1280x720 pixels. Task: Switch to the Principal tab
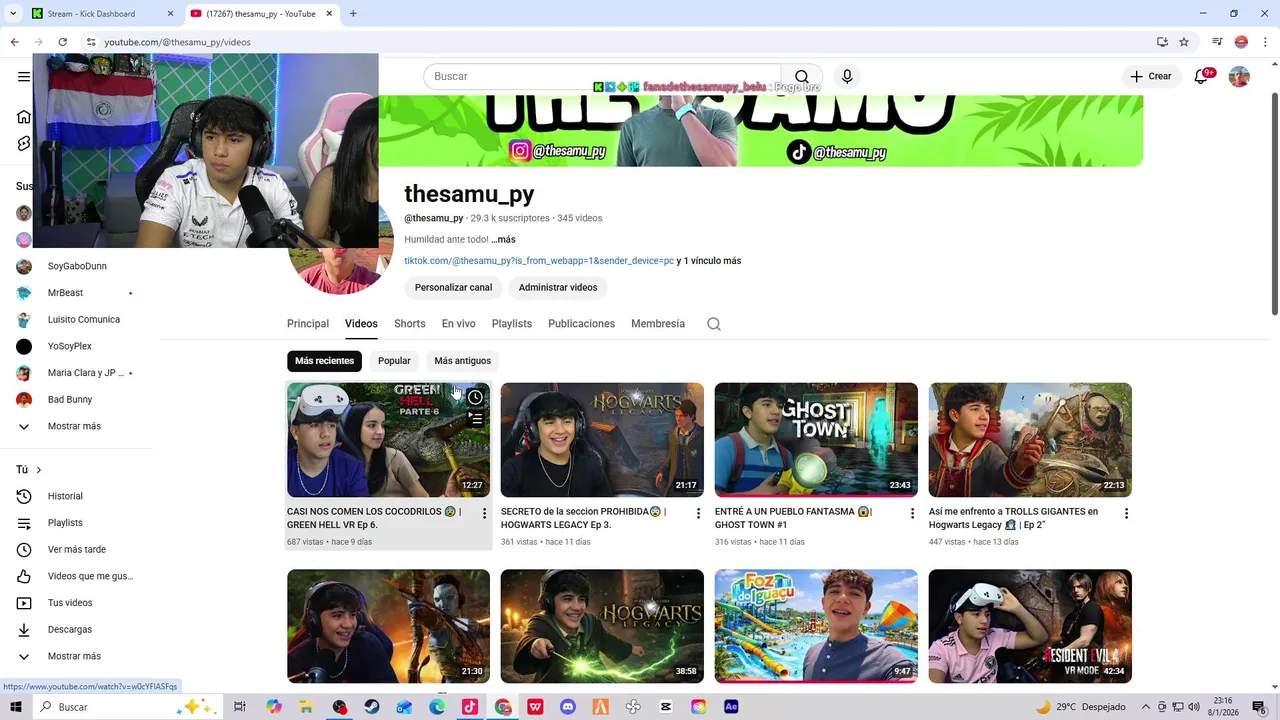click(308, 324)
